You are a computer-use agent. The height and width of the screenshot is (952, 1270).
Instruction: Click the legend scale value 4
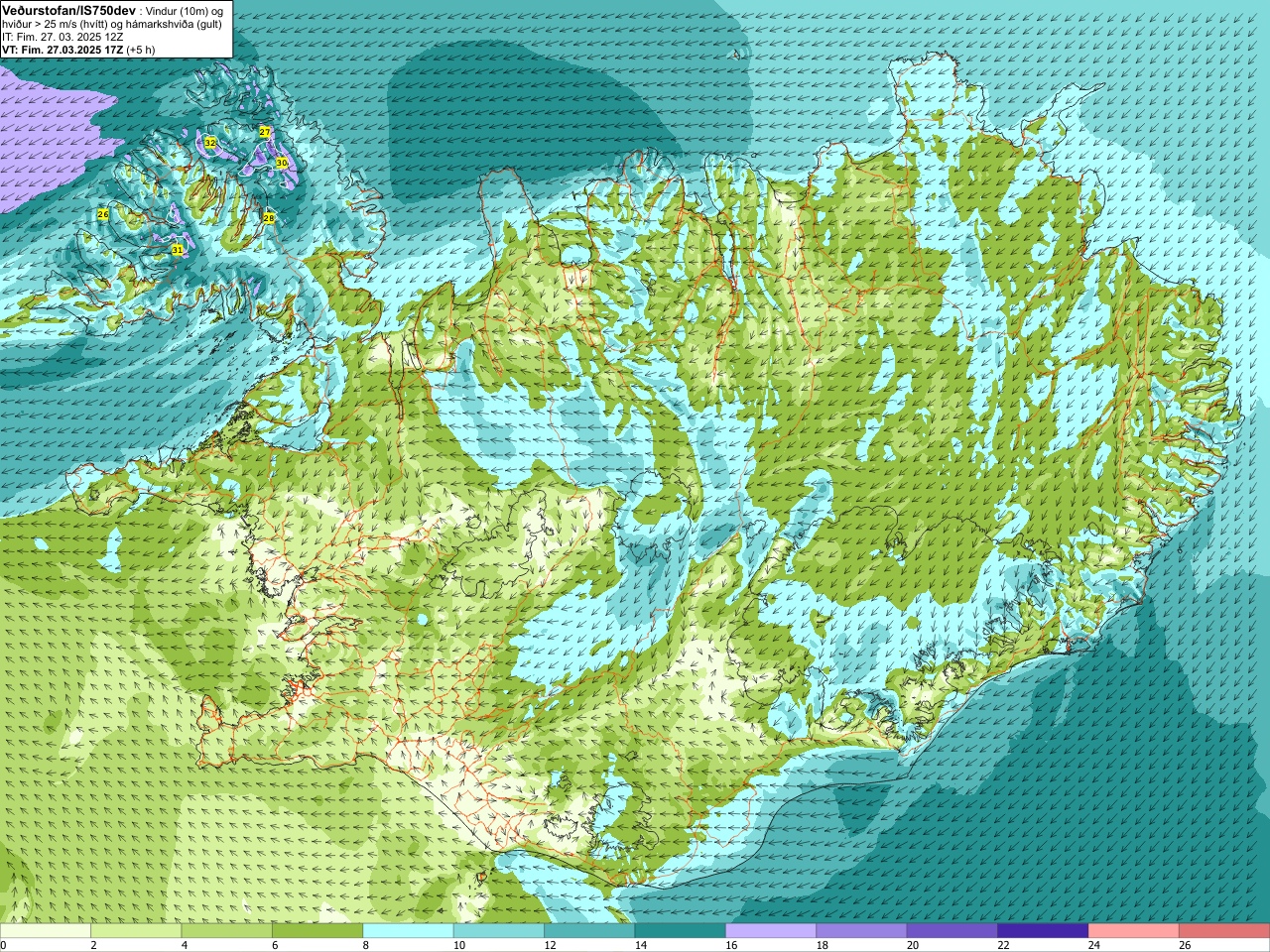(185, 945)
